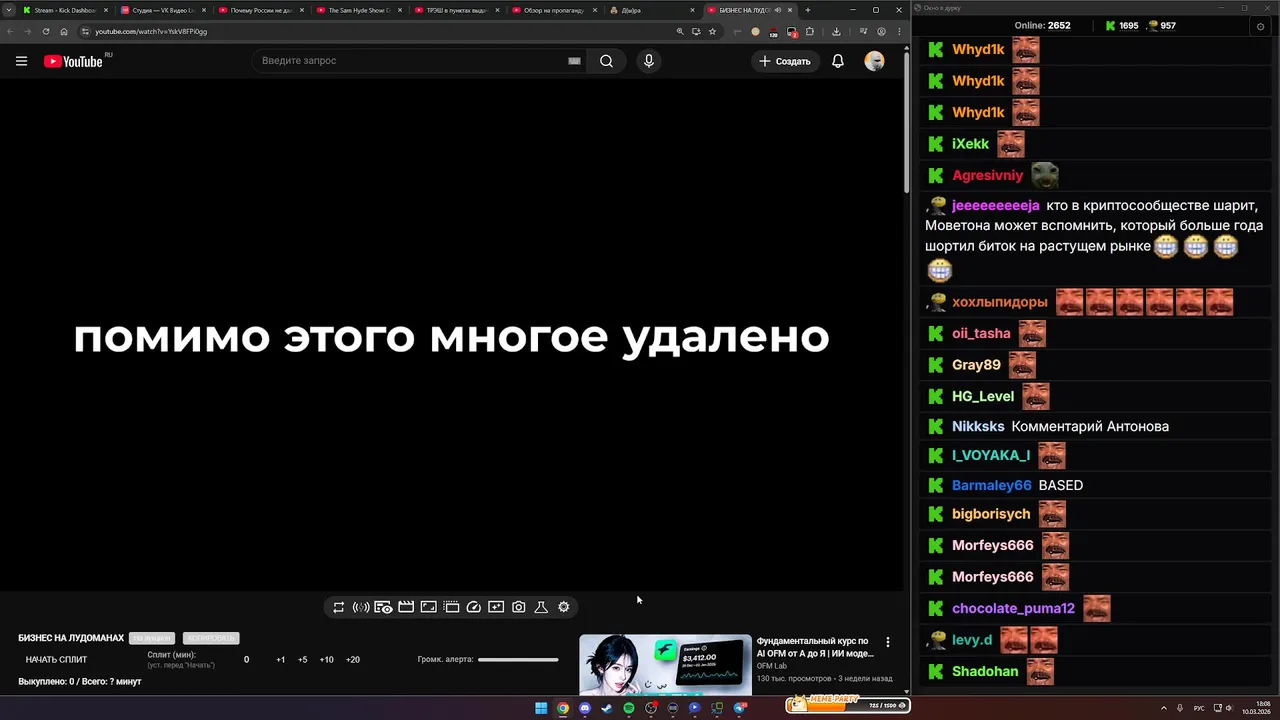Click the window pop-up icon in player toolbar
1280x720 pixels.
pyautogui.click(x=451, y=607)
